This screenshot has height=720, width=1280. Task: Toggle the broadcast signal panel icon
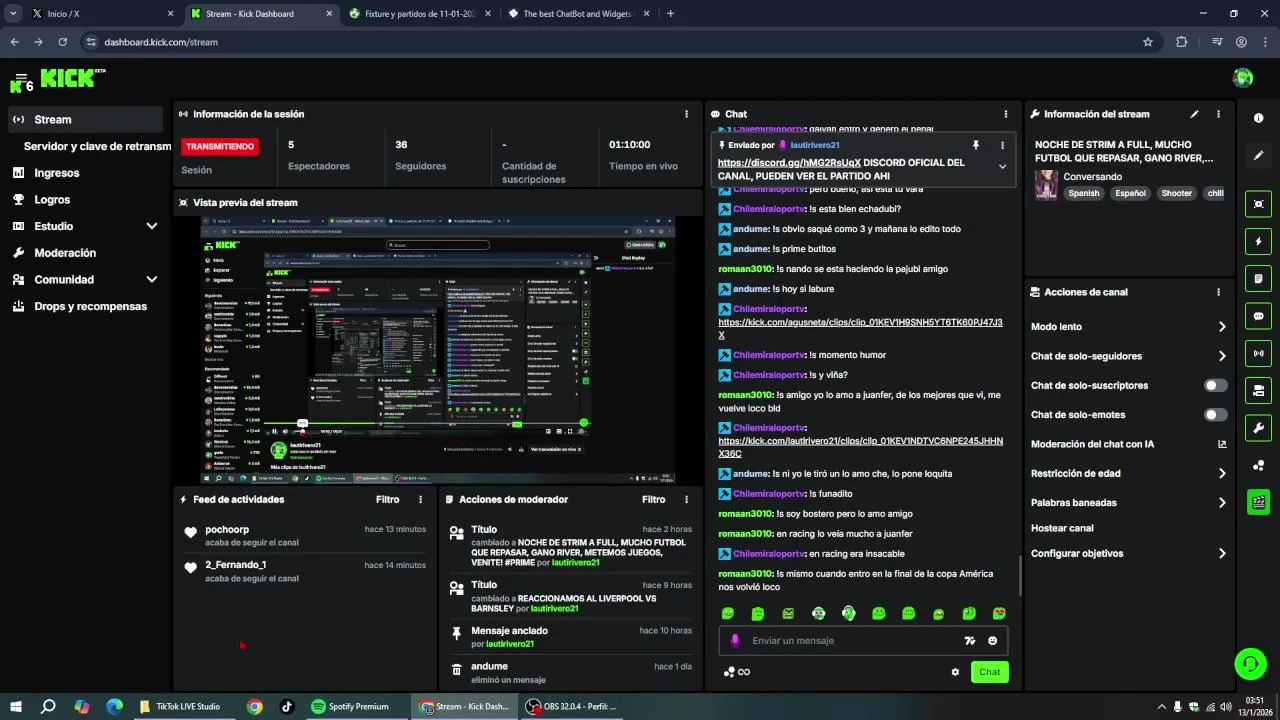[1258, 353]
